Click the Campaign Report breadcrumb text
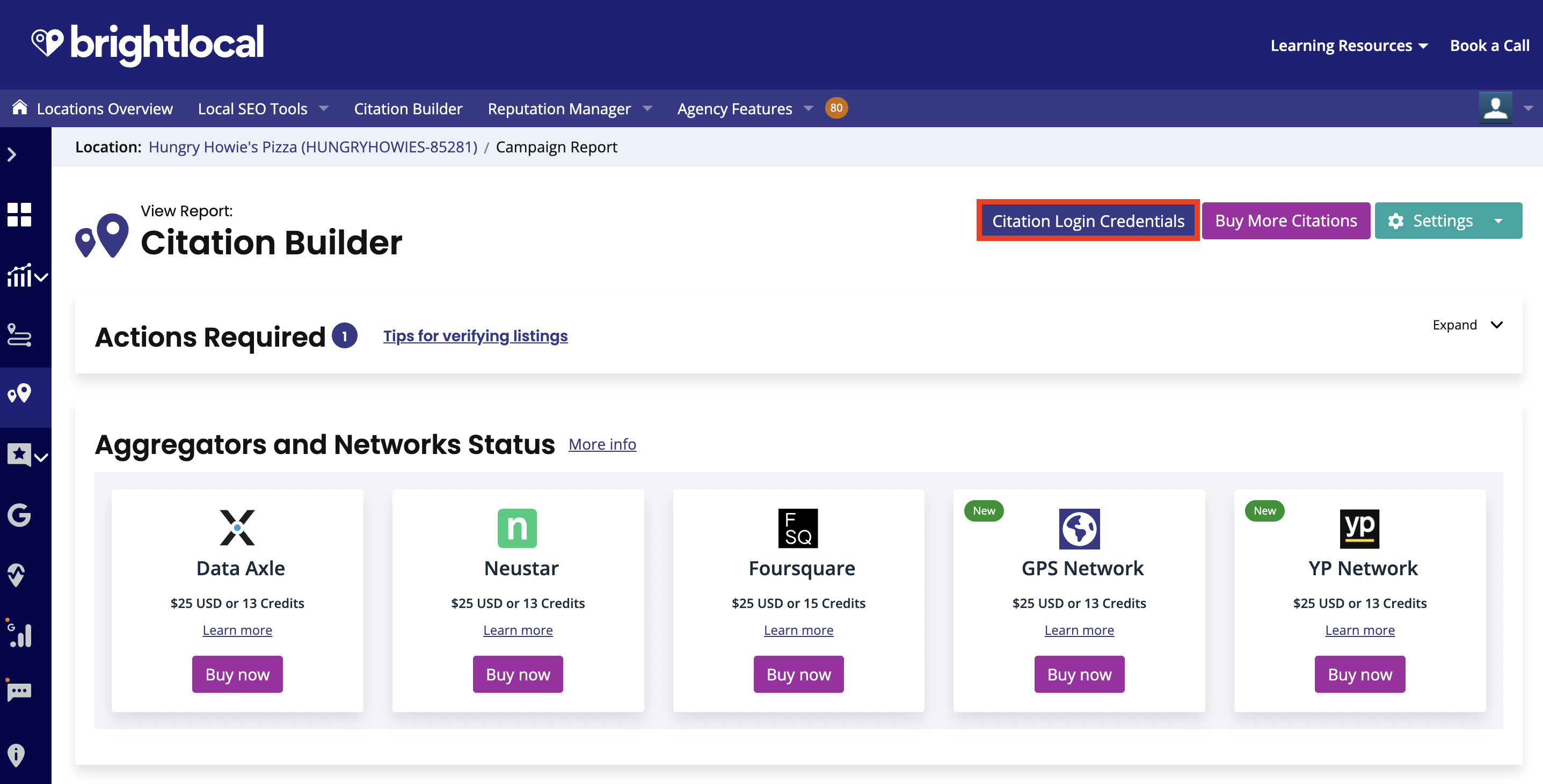The image size is (1543, 784). click(x=556, y=147)
